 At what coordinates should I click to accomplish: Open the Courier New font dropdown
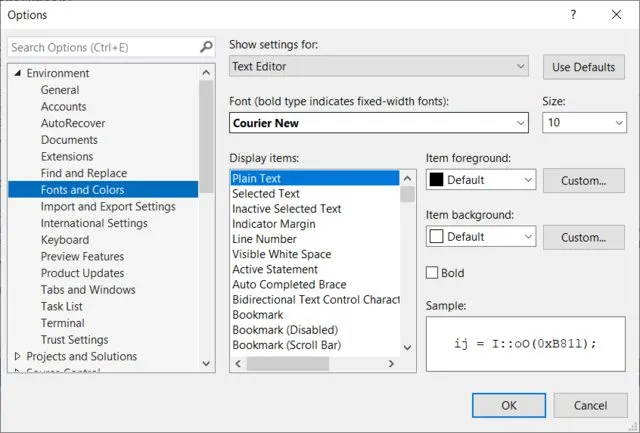click(x=520, y=123)
